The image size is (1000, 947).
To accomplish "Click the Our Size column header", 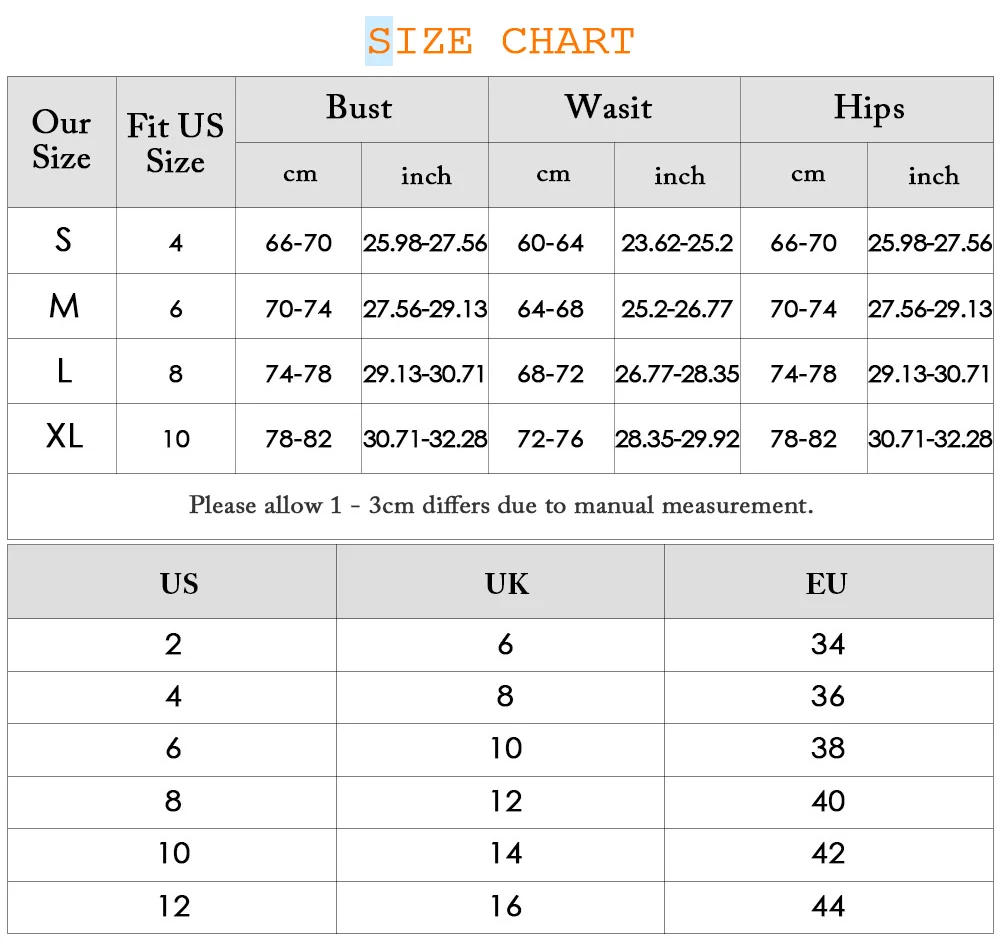I will (x=61, y=141).
